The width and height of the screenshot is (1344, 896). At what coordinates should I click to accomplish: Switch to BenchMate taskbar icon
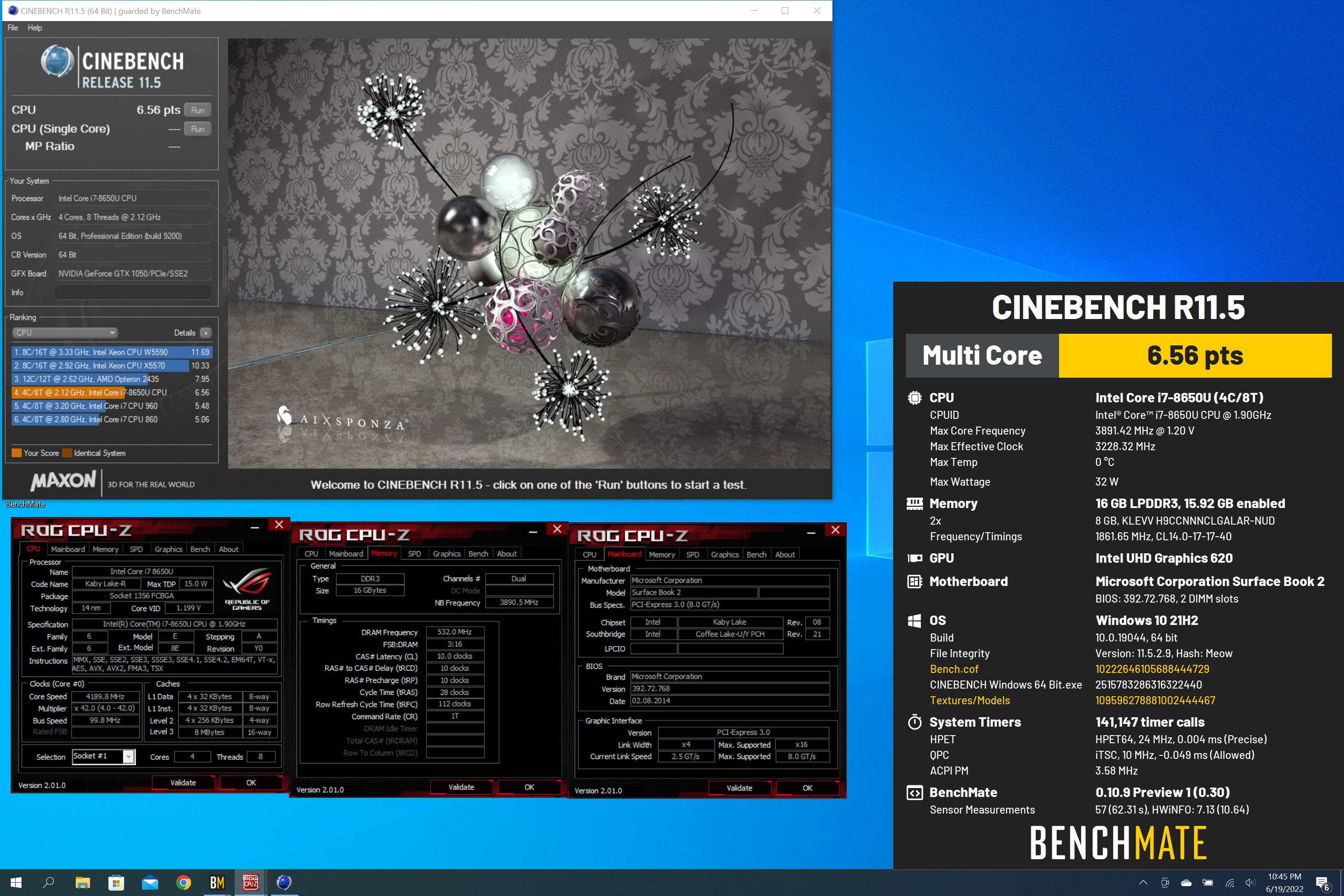coord(217,882)
